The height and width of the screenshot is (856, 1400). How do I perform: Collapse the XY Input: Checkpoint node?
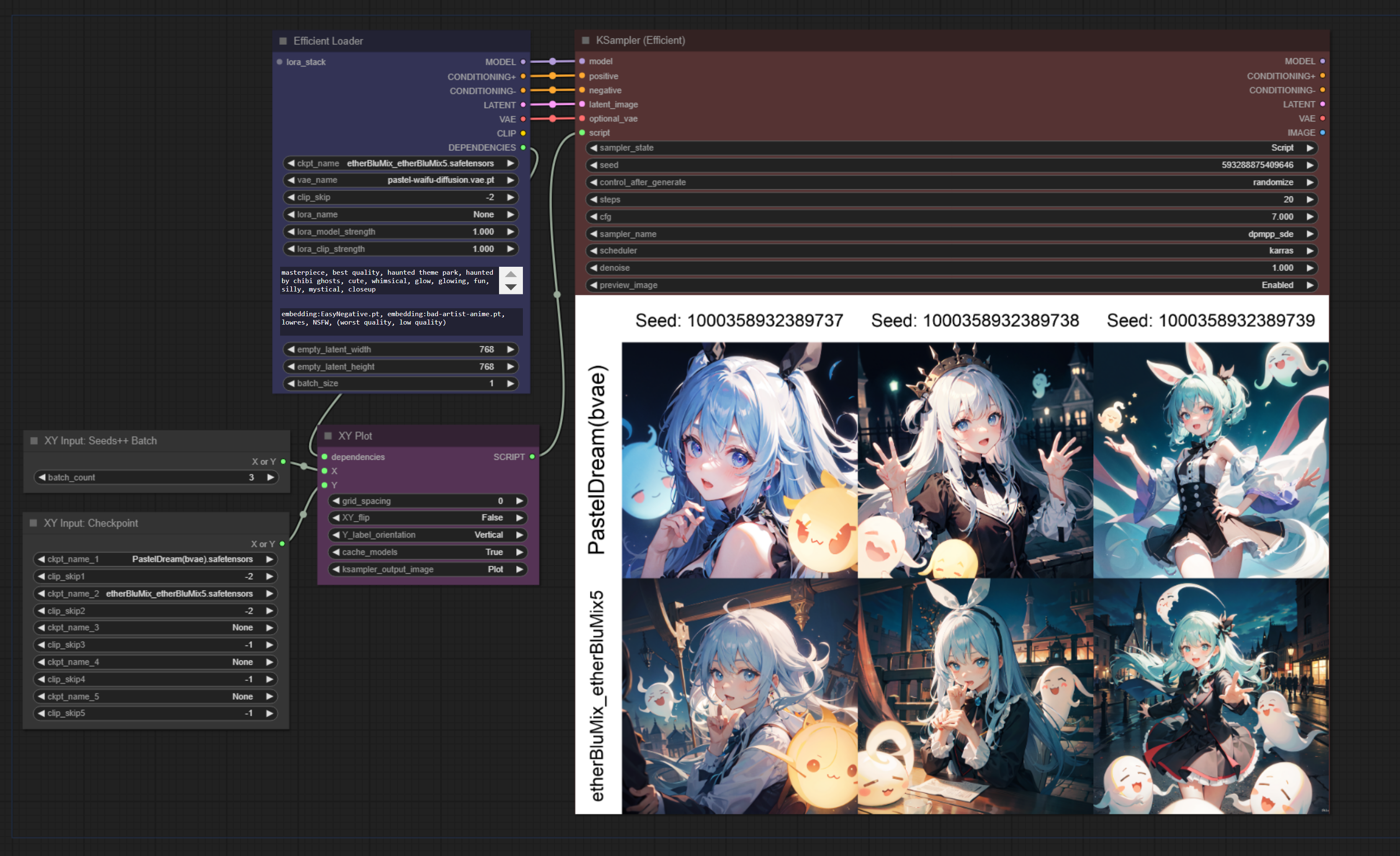click(x=33, y=523)
